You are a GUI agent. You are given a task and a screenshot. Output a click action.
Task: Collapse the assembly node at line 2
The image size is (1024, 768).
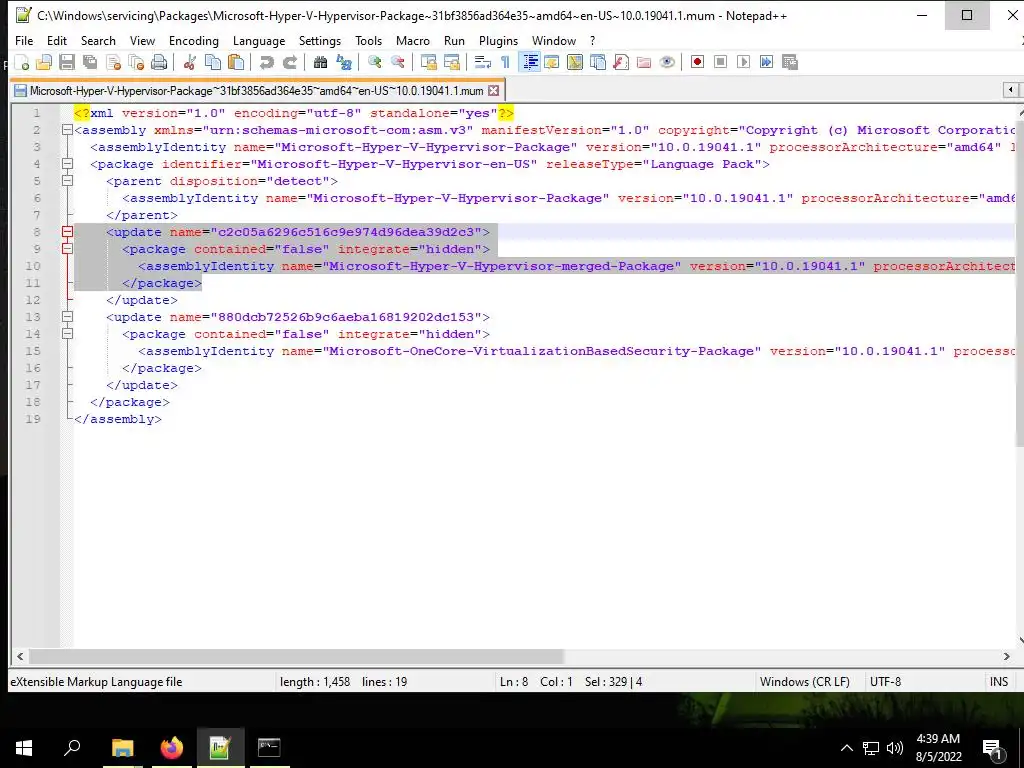point(67,130)
